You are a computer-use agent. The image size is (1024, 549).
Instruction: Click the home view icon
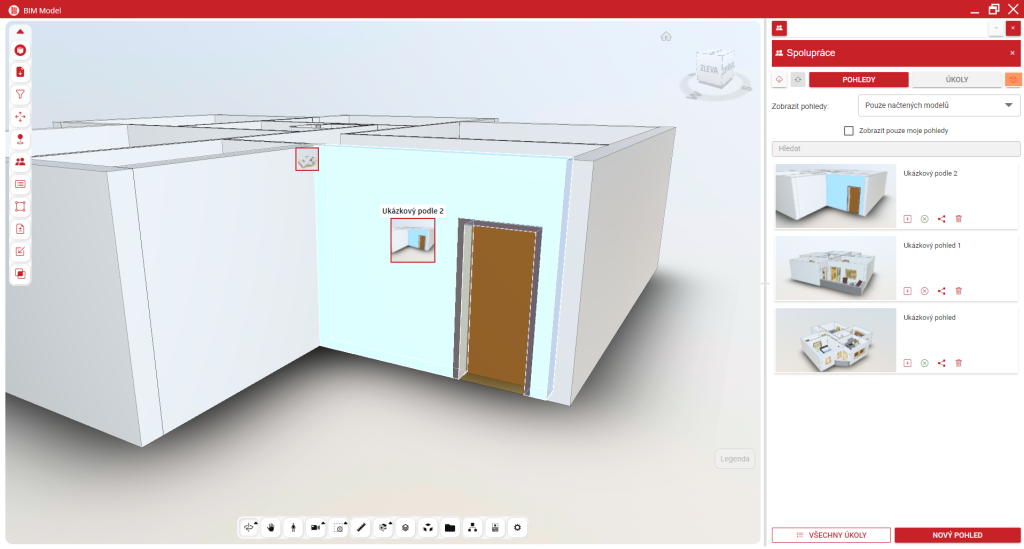point(666,37)
